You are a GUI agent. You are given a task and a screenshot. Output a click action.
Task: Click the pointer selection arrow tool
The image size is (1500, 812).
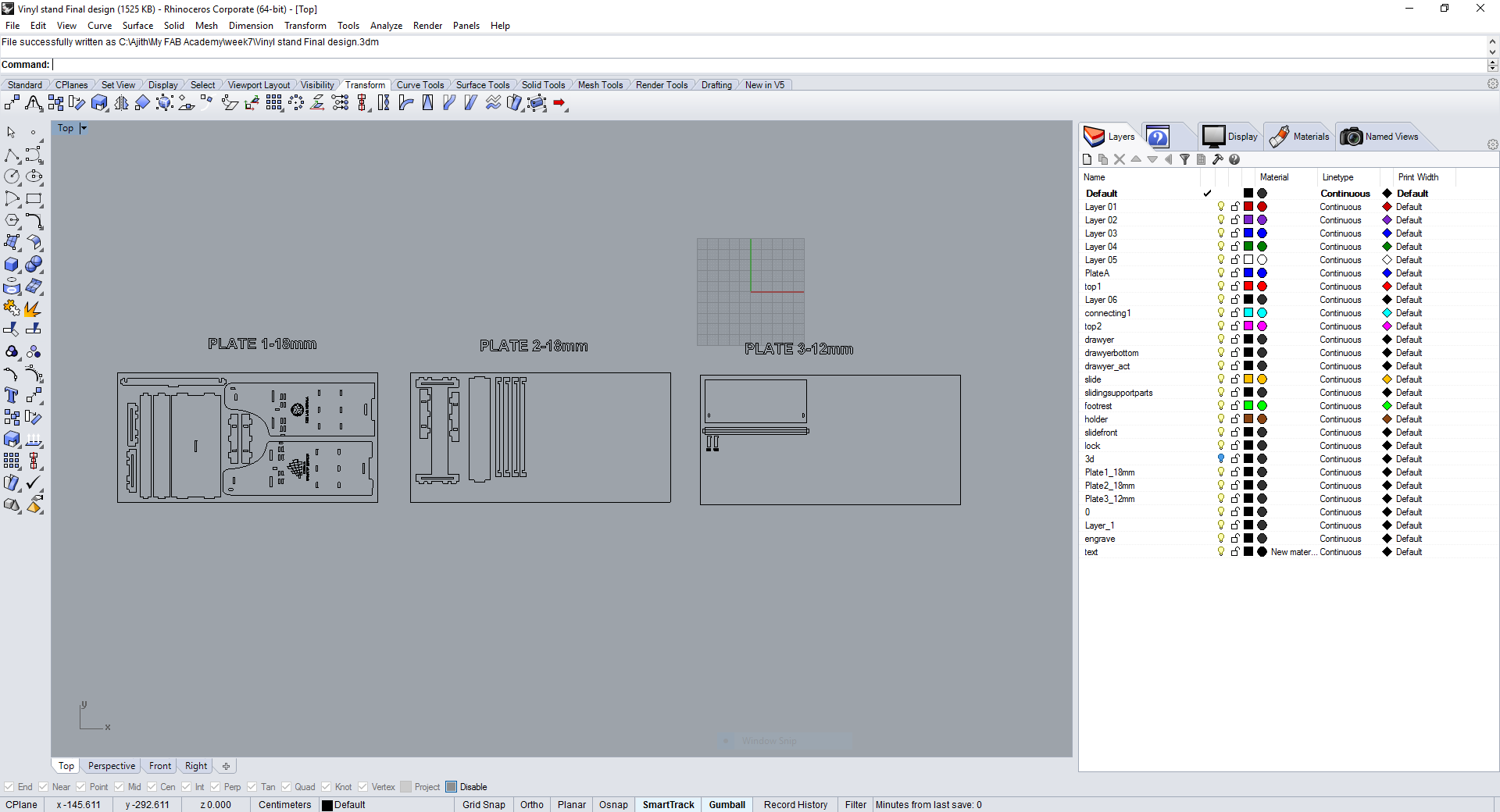[12, 133]
